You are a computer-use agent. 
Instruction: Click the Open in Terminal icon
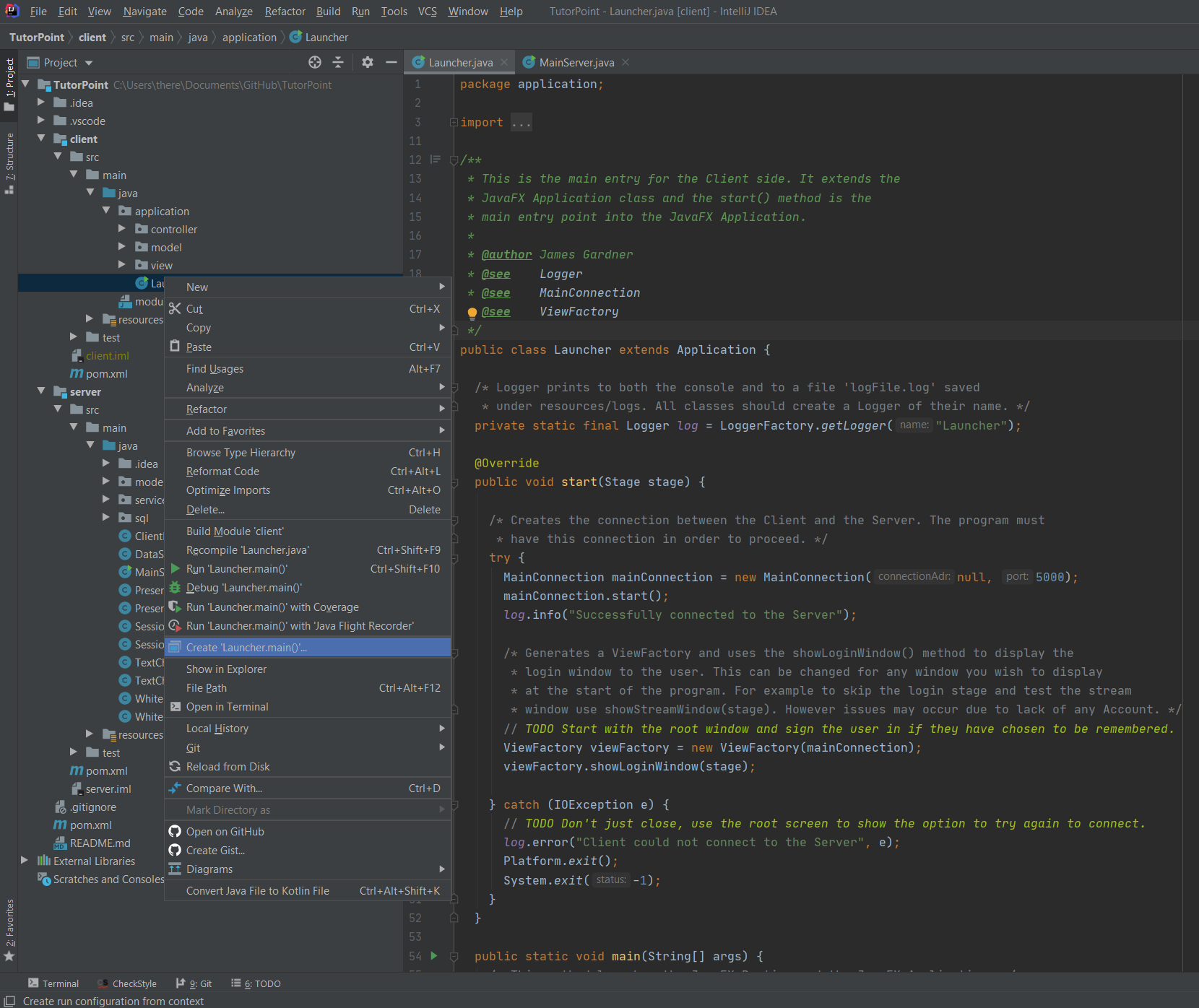176,706
